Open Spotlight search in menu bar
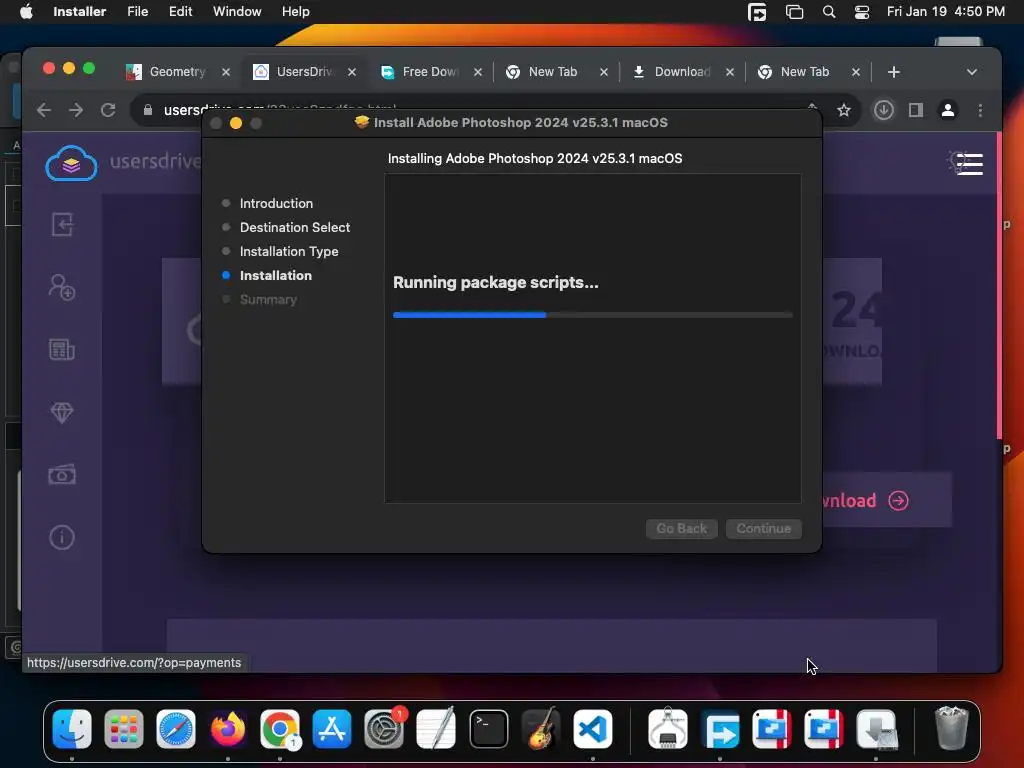The width and height of the screenshot is (1024, 768). pyautogui.click(x=829, y=12)
